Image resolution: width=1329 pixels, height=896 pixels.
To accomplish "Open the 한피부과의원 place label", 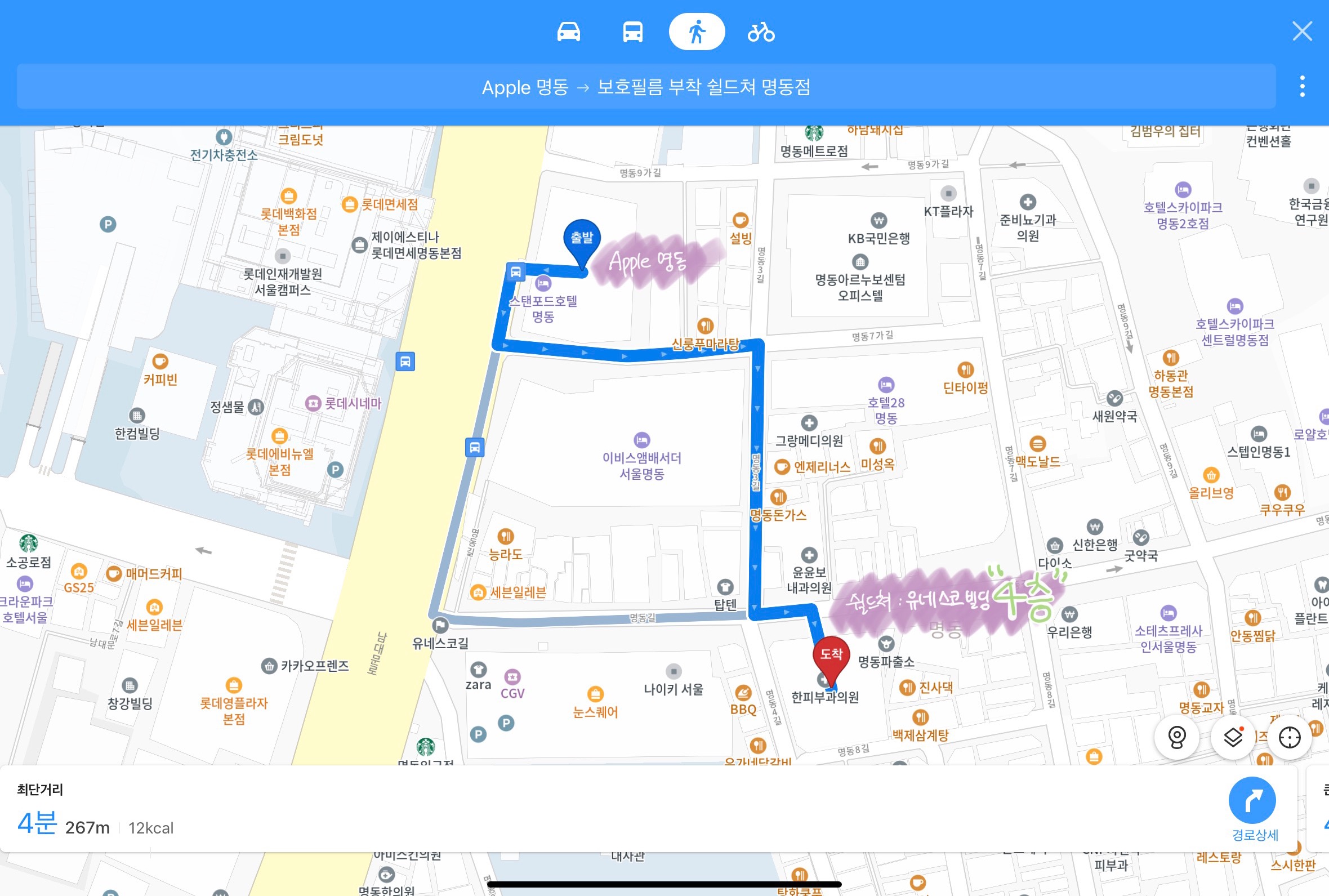I will (x=824, y=697).
